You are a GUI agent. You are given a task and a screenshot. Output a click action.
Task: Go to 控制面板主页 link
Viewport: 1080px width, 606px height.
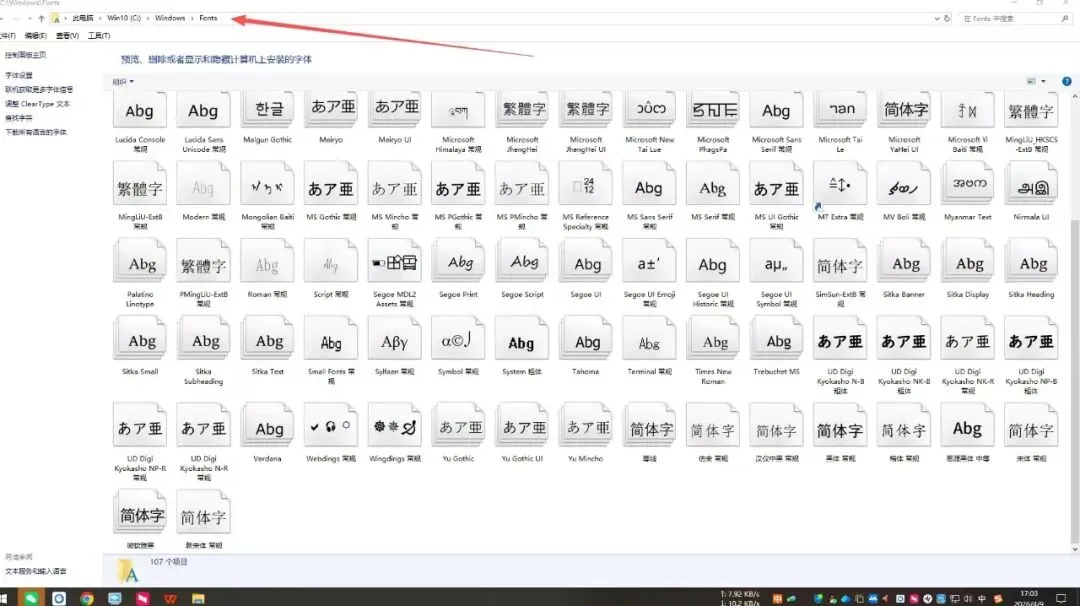tap(25, 54)
